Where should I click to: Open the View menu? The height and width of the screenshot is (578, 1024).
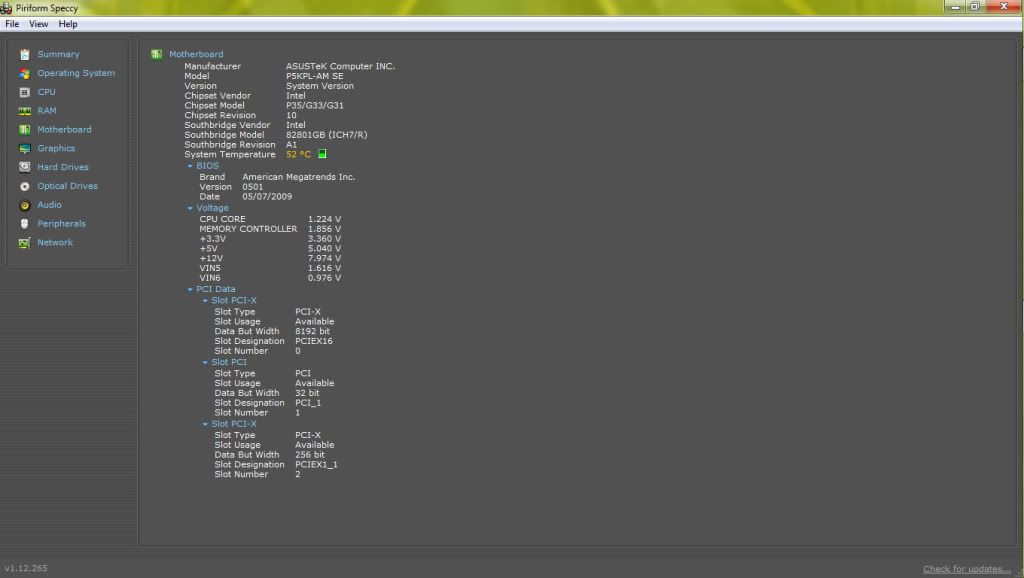click(x=39, y=24)
